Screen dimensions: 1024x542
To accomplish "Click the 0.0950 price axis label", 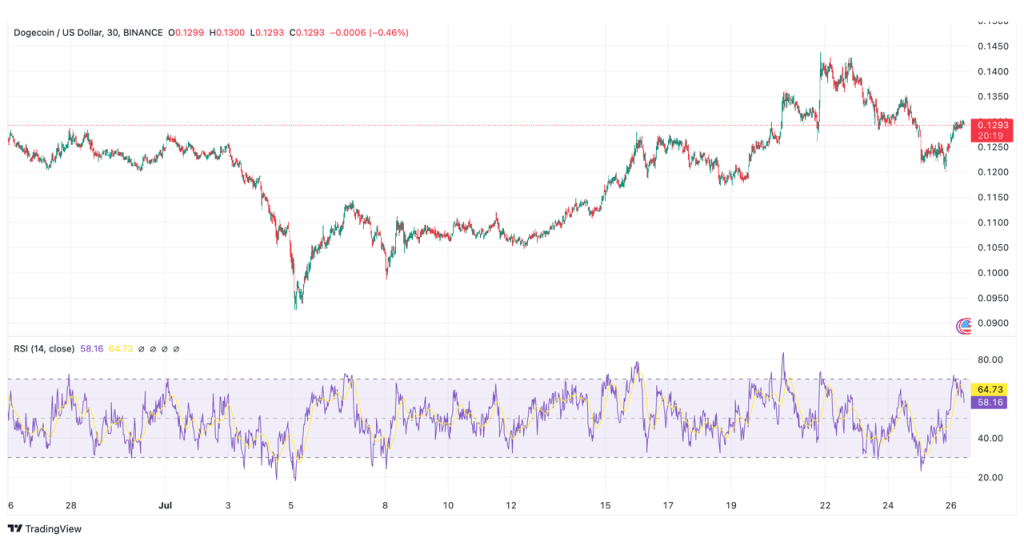I will click(x=993, y=298).
